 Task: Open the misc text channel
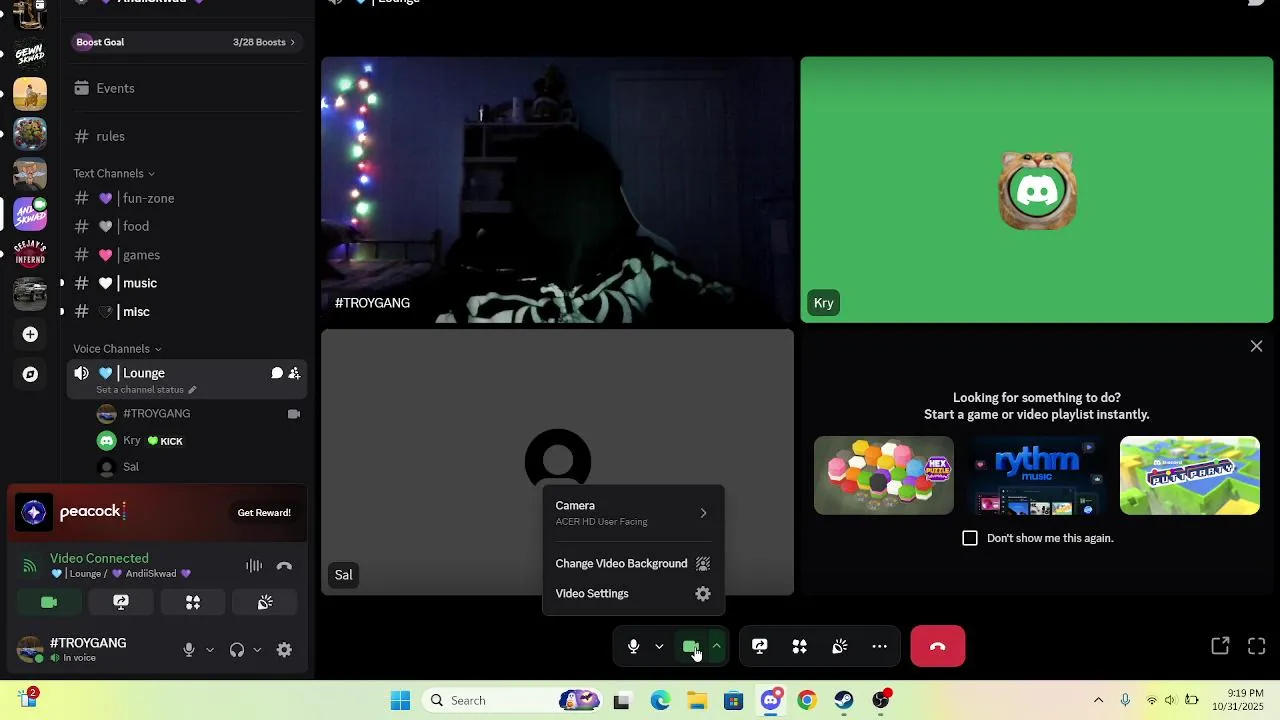[x=186, y=312]
